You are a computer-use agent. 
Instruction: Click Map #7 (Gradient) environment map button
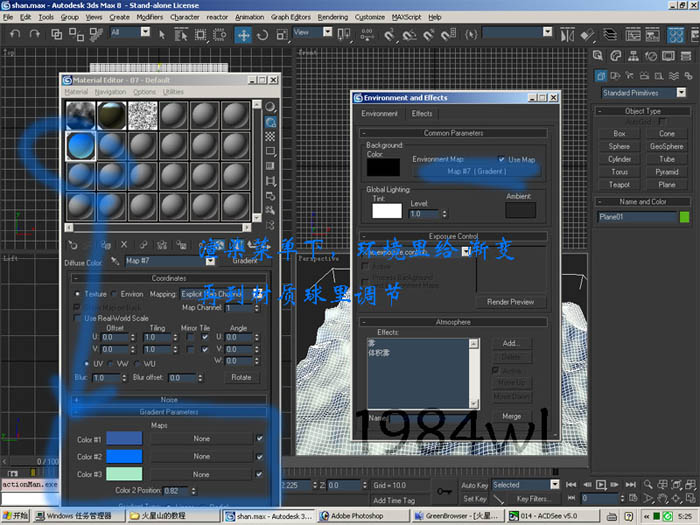(477, 171)
